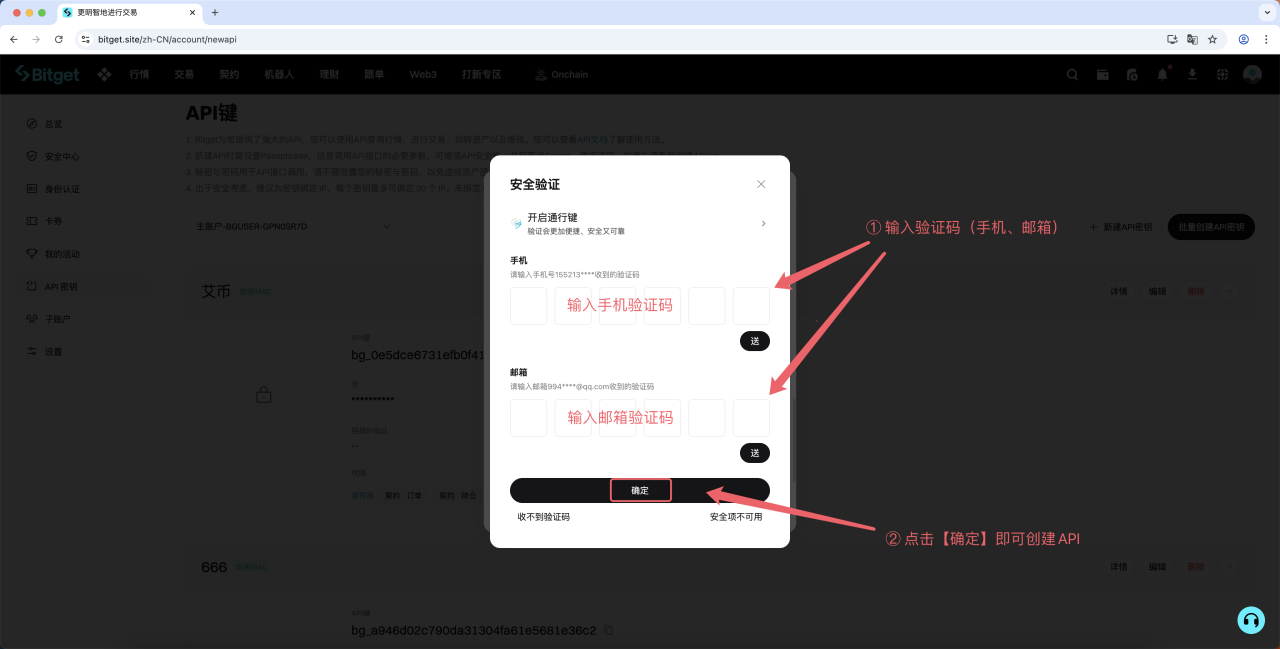
Task: Click the site information icon in address bar
Action: 85,39
